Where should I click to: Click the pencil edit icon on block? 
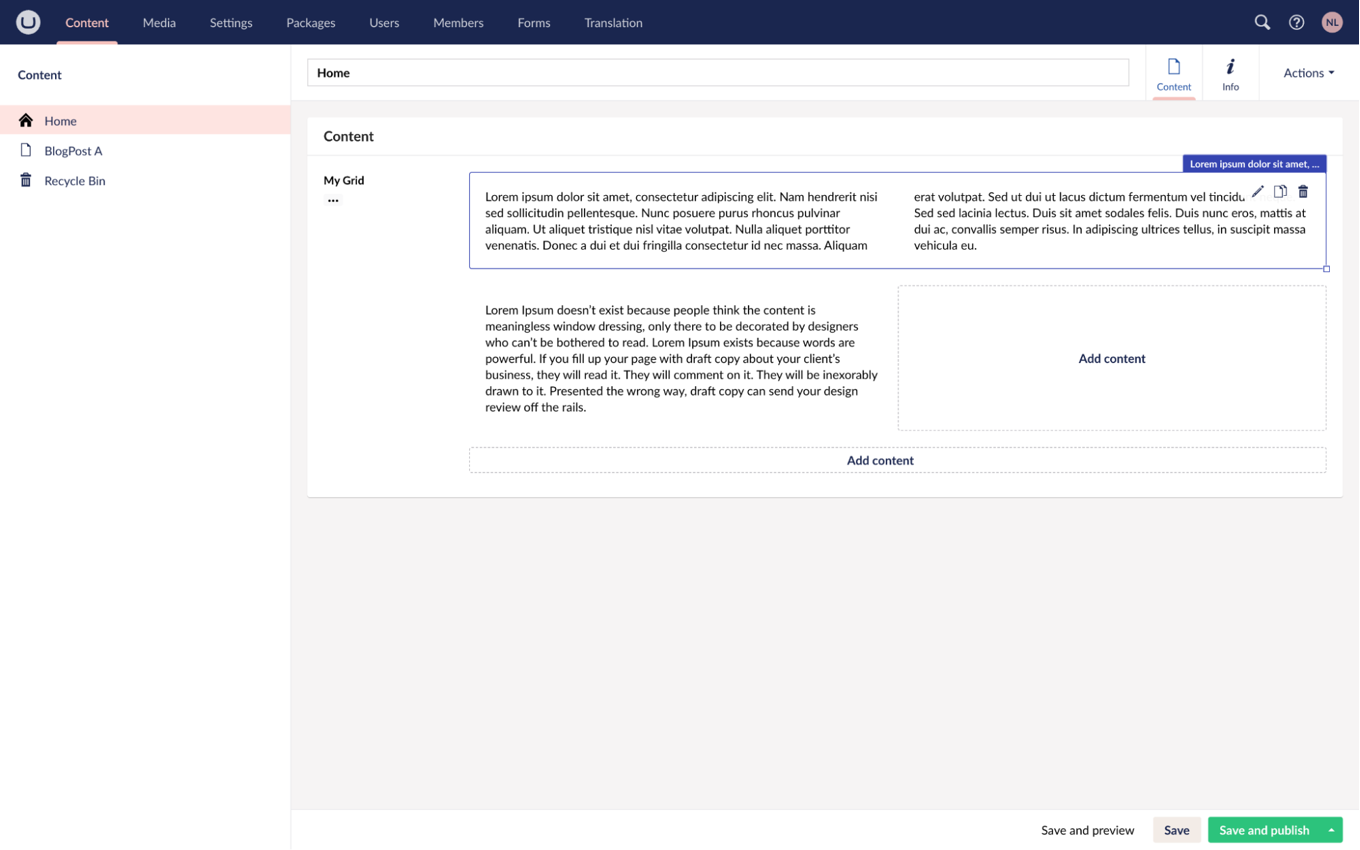pos(1258,191)
